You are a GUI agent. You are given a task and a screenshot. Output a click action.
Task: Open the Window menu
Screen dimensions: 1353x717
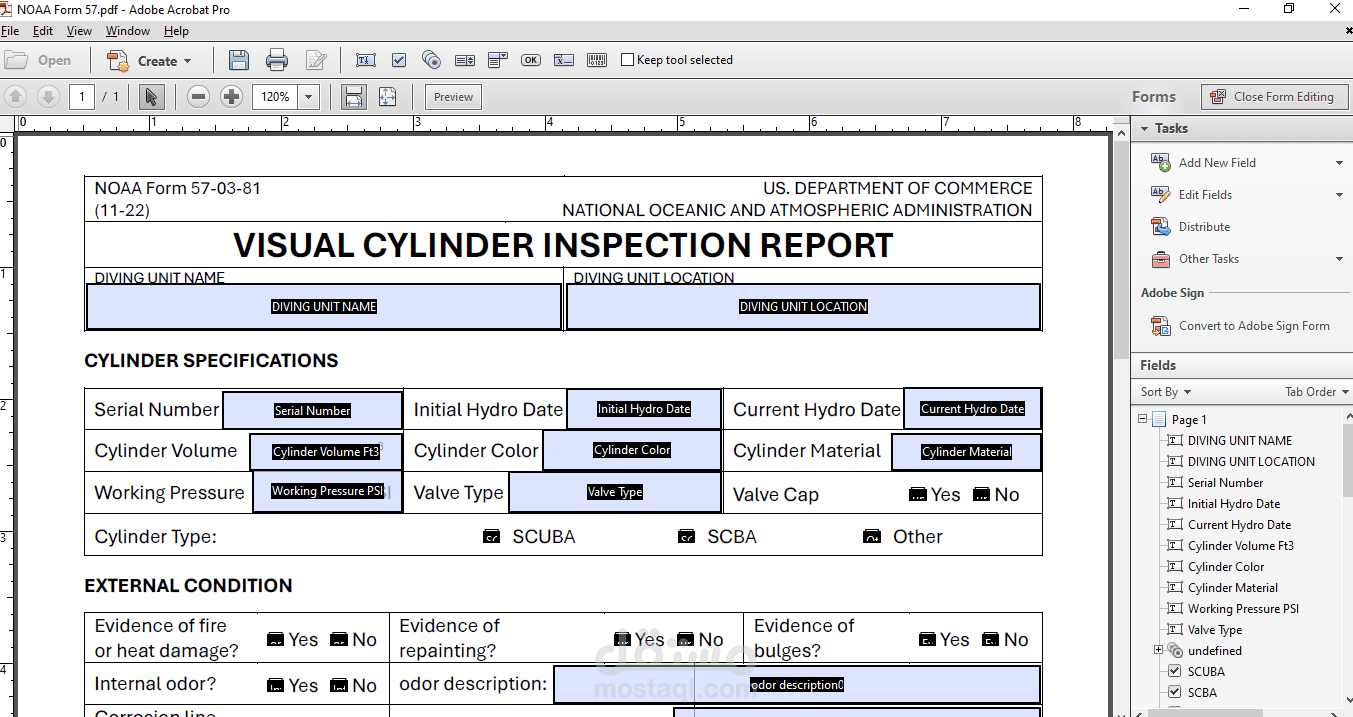pos(128,31)
